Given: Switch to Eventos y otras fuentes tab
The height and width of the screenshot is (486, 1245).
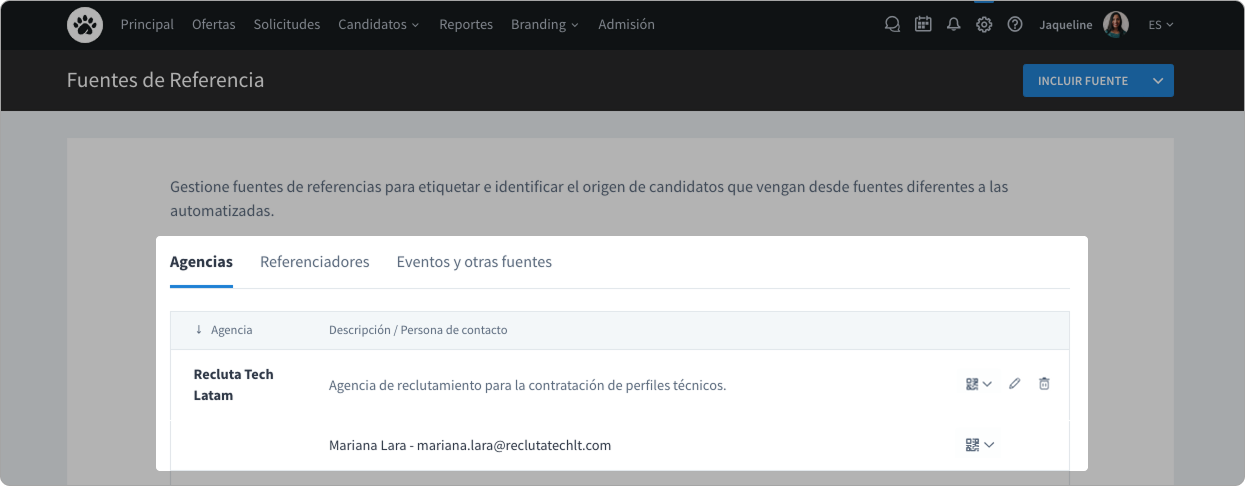Looking at the screenshot, I should coord(474,262).
